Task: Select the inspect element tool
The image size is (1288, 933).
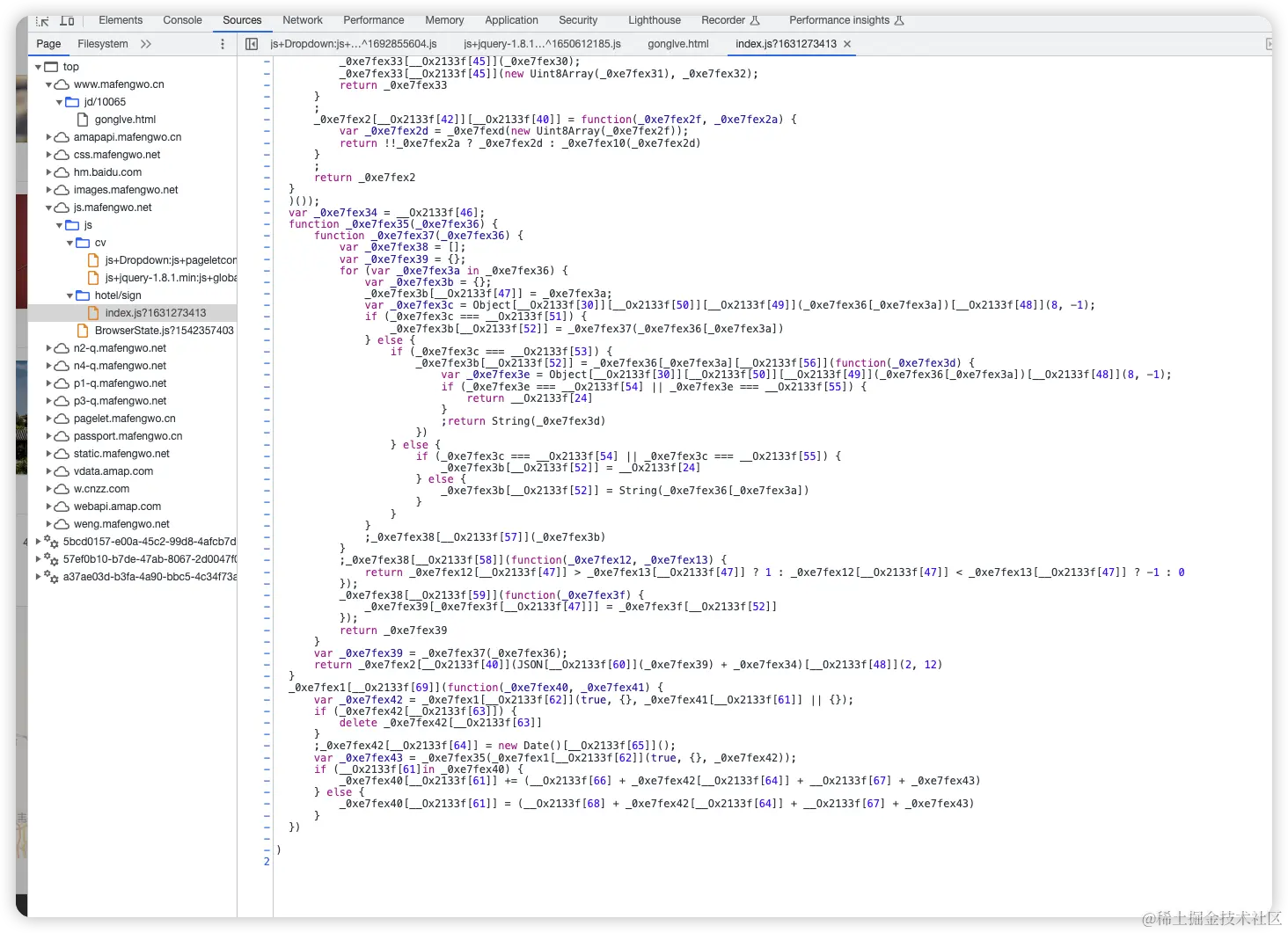Action: [x=41, y=19]
